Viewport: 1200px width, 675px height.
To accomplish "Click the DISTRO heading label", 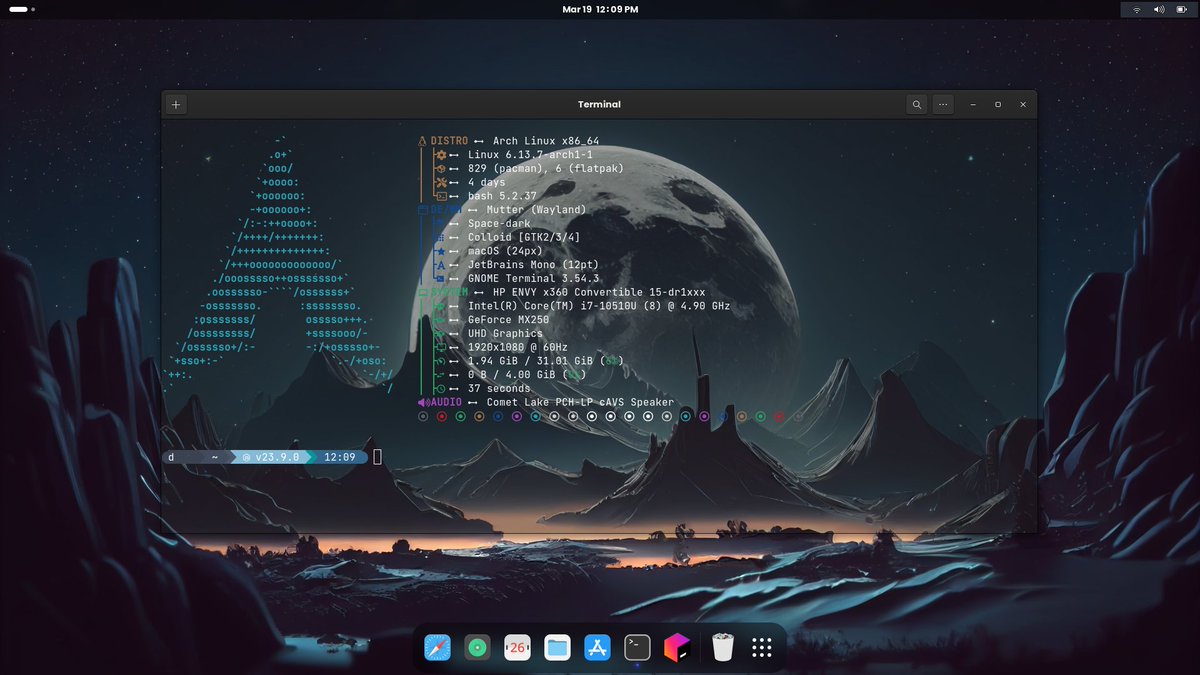I will [449, 141].
